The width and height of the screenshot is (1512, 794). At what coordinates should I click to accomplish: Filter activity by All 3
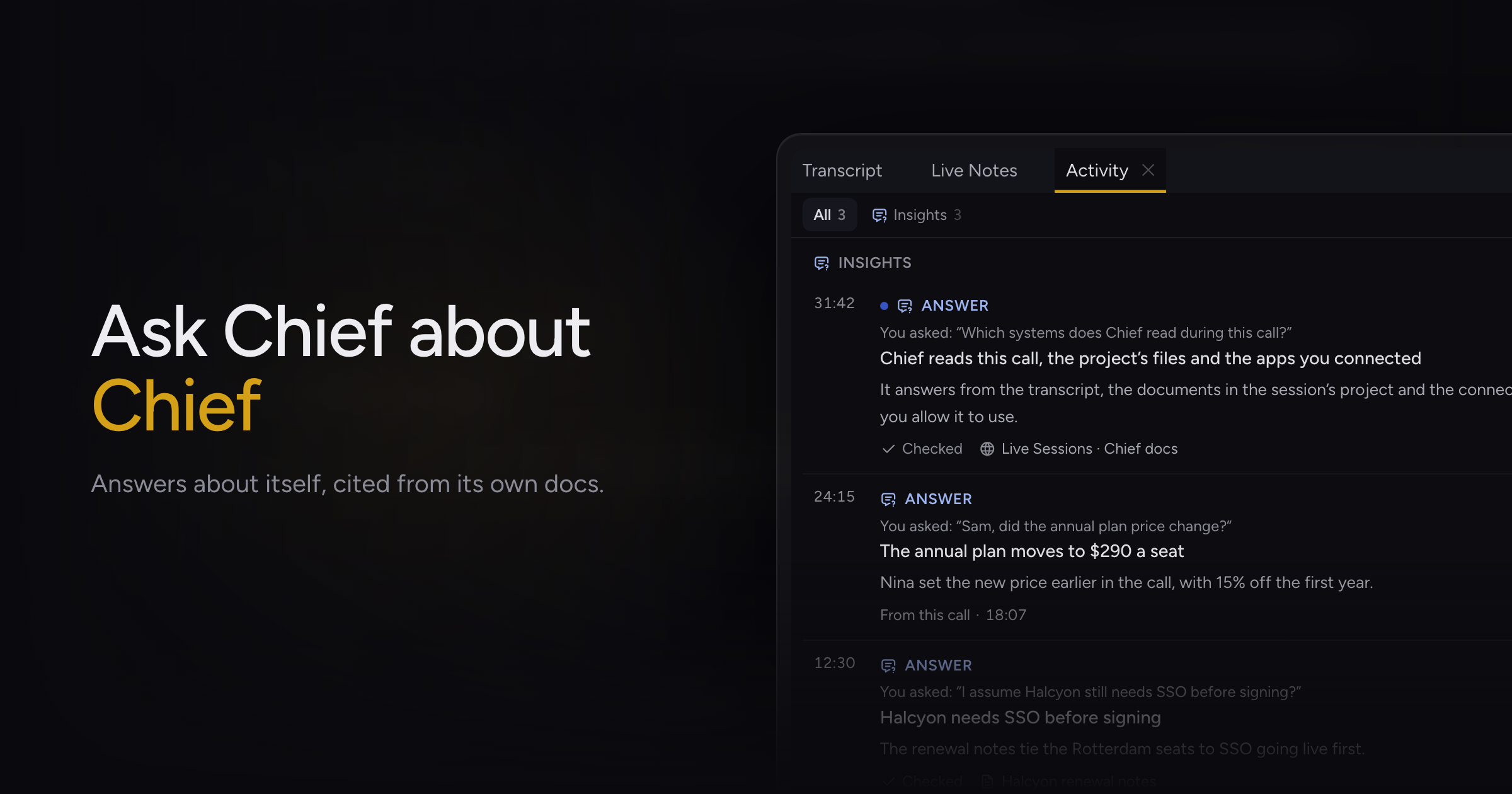[x=829, y=215]
